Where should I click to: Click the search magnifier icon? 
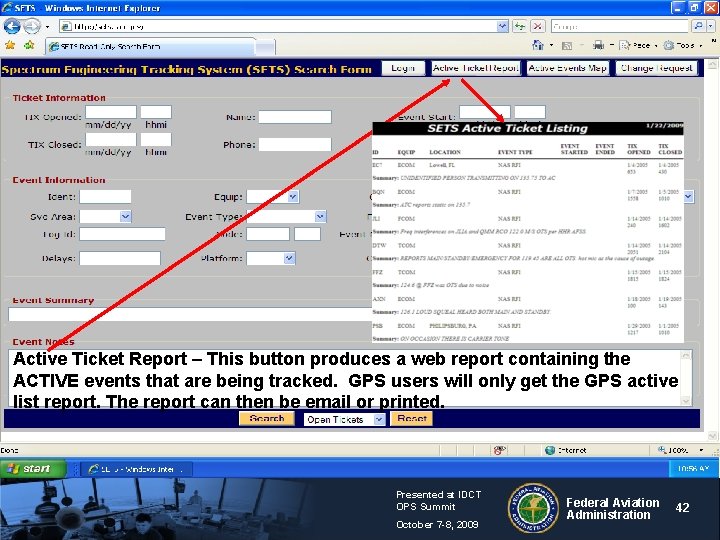(x=698, y=26)
